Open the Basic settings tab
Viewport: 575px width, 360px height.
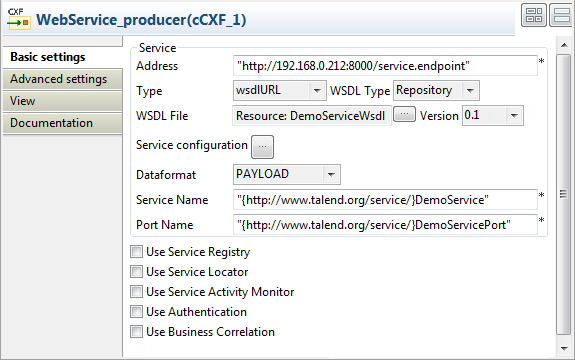63,57
